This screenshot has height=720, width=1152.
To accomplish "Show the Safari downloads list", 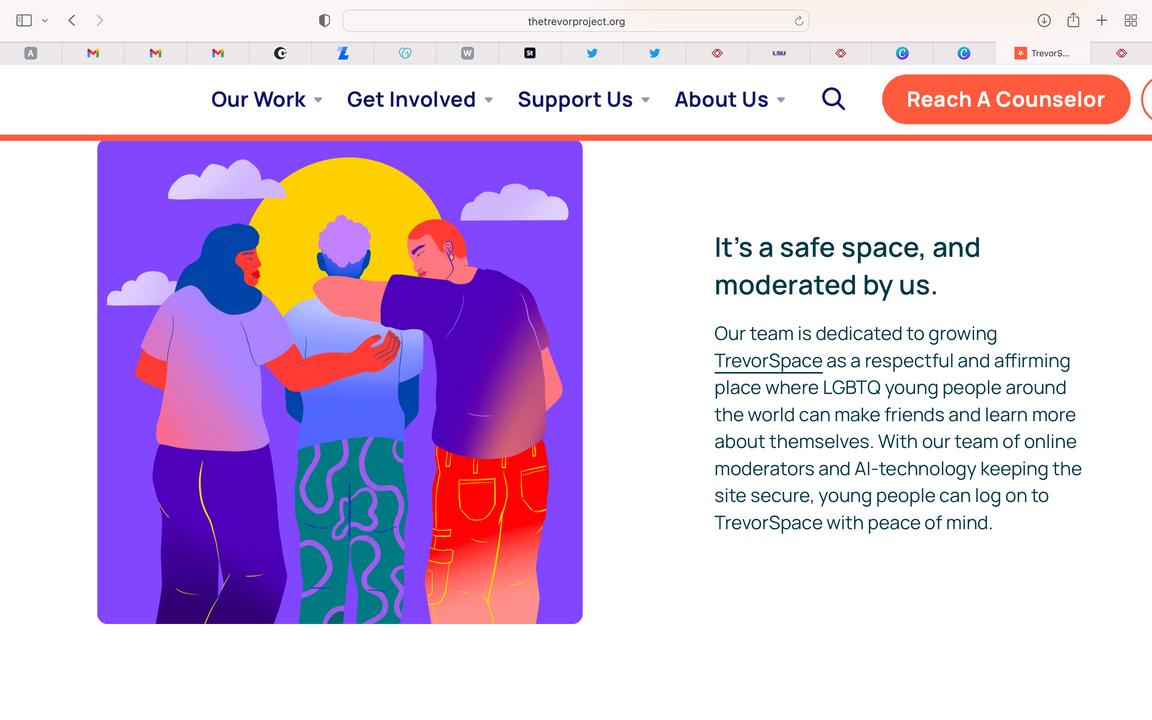I will (1043, 21).
